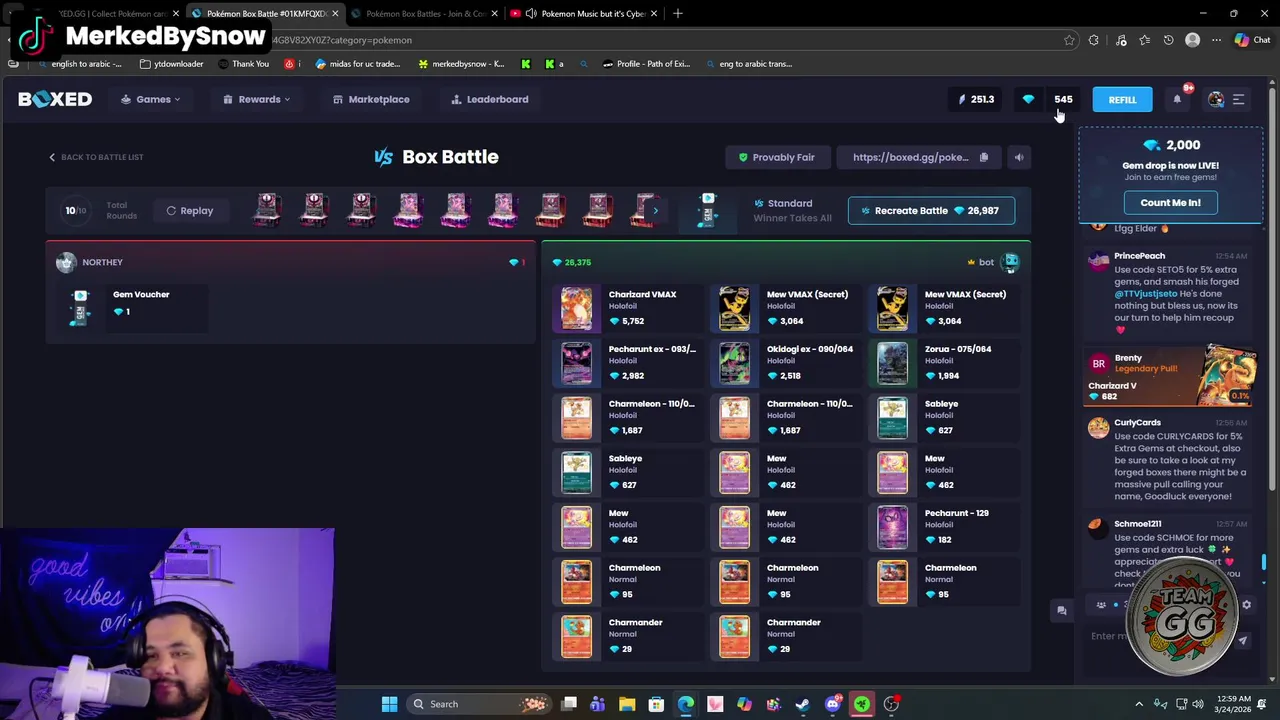Toggle the battle sound speaker icon
This screenshot has width=1280, height=720.
1018,157
